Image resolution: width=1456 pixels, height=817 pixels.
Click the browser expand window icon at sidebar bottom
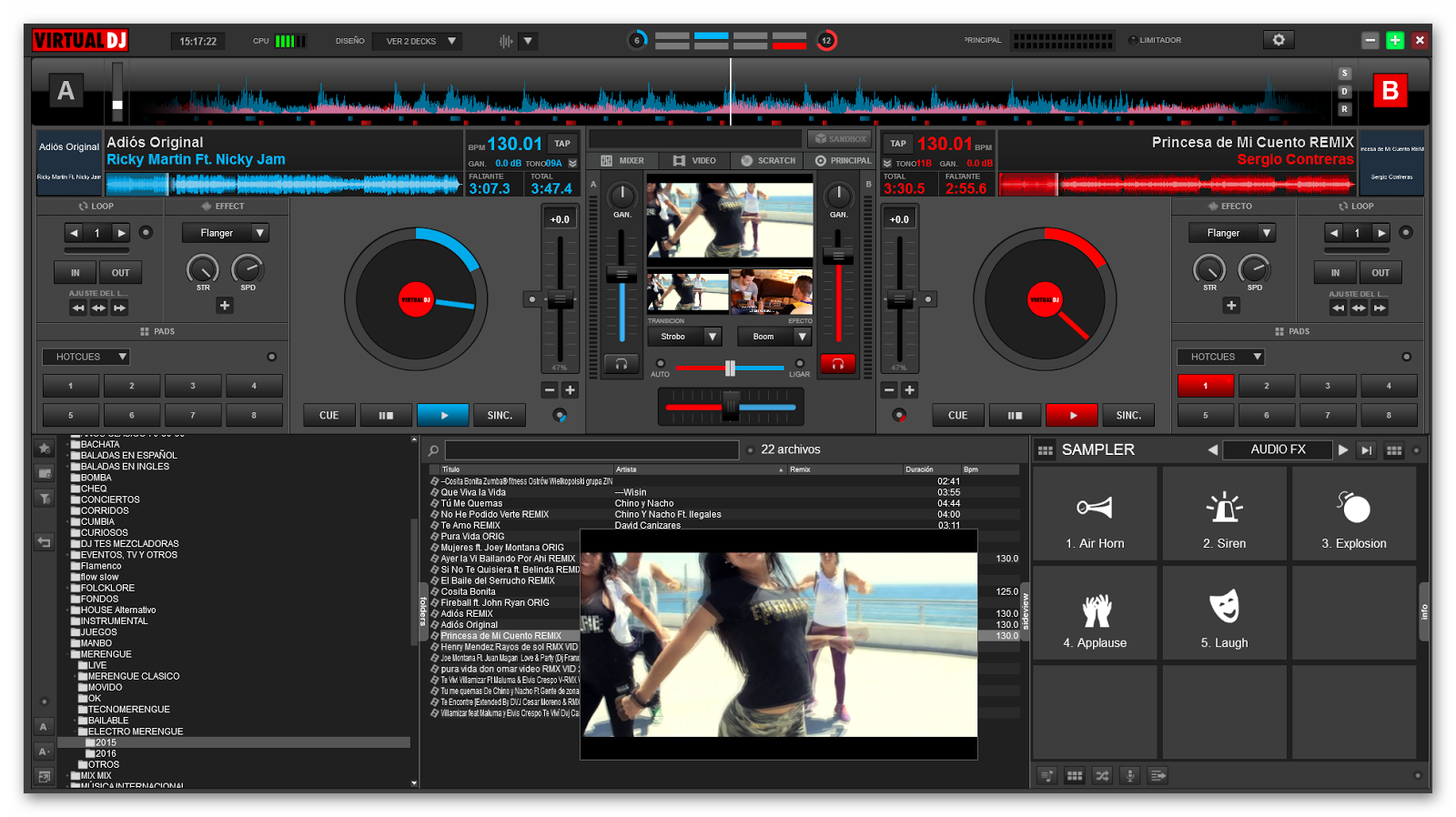pyautogui.click(x=44, y=776)
